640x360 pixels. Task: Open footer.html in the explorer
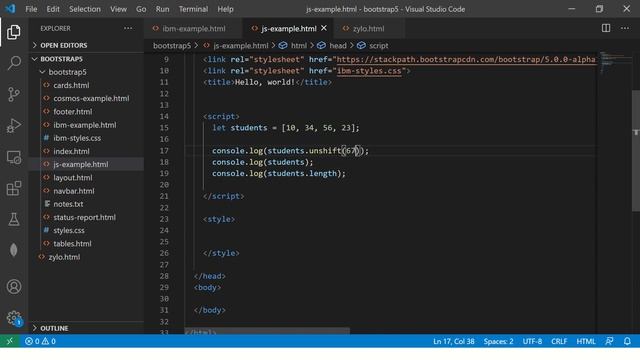[x=73, y=111]
